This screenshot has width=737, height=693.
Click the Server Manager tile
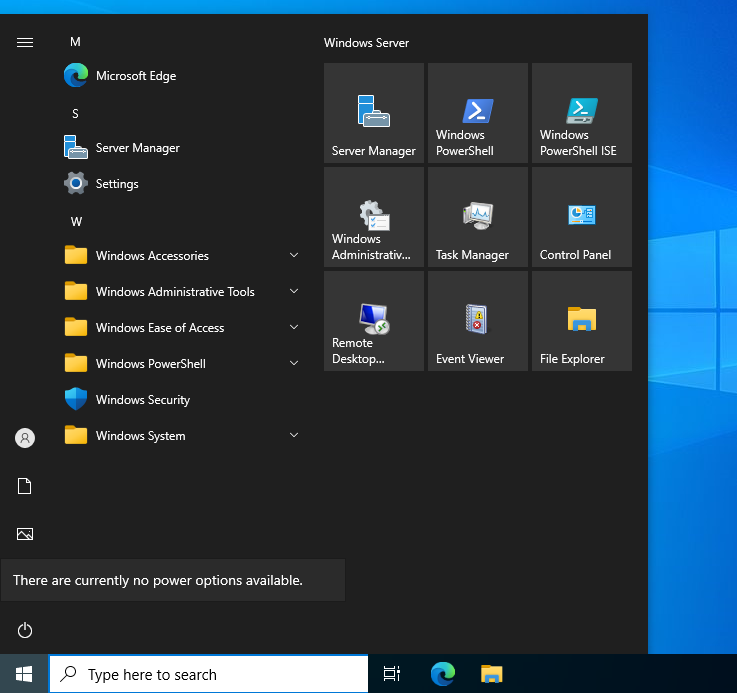(x=374, y=113)
